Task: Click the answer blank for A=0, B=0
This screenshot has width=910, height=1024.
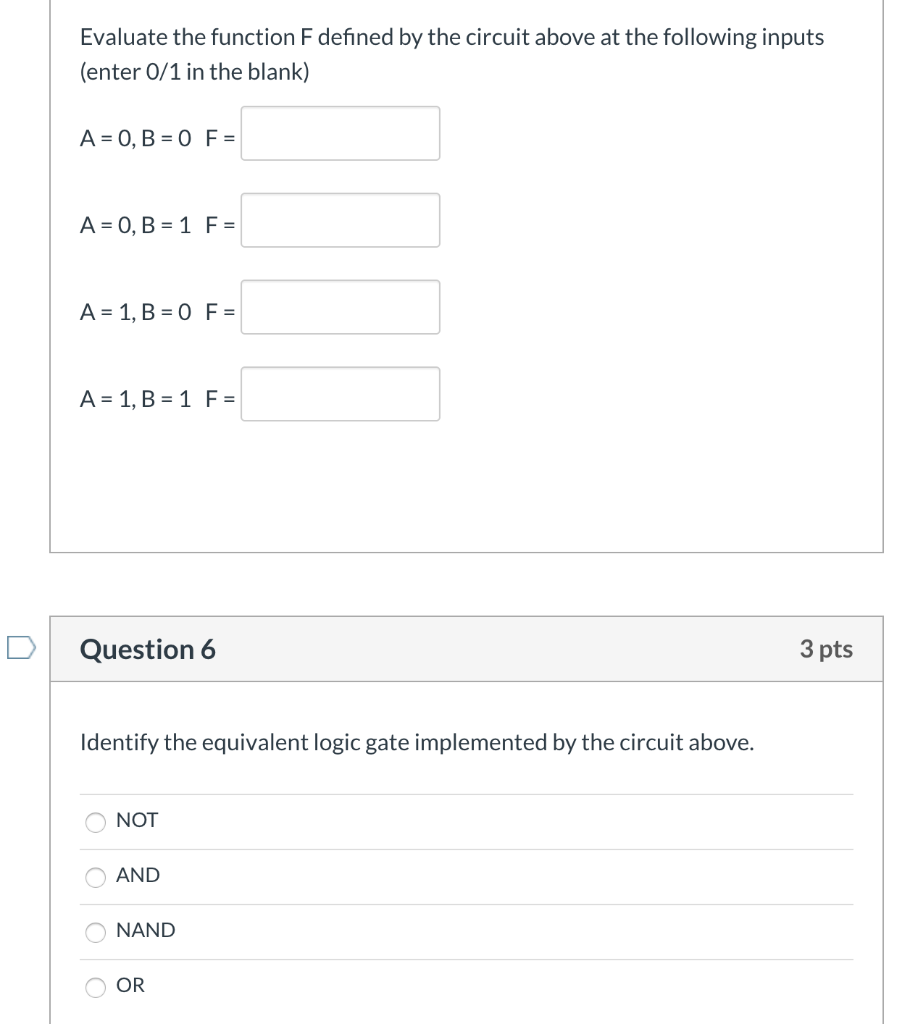Action: pos(340,133)
